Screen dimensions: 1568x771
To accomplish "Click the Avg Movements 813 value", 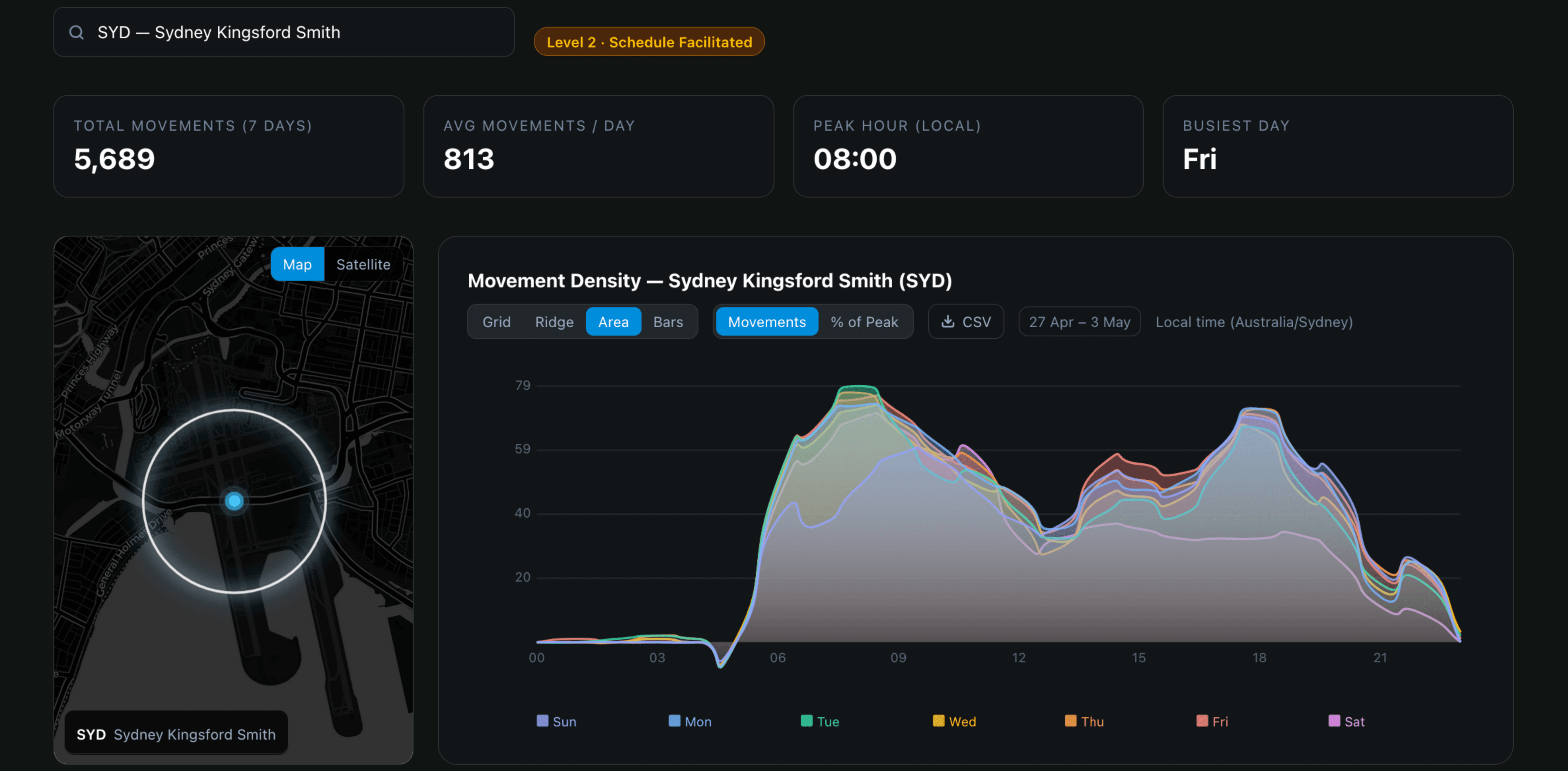I will [x=469, y=159].
